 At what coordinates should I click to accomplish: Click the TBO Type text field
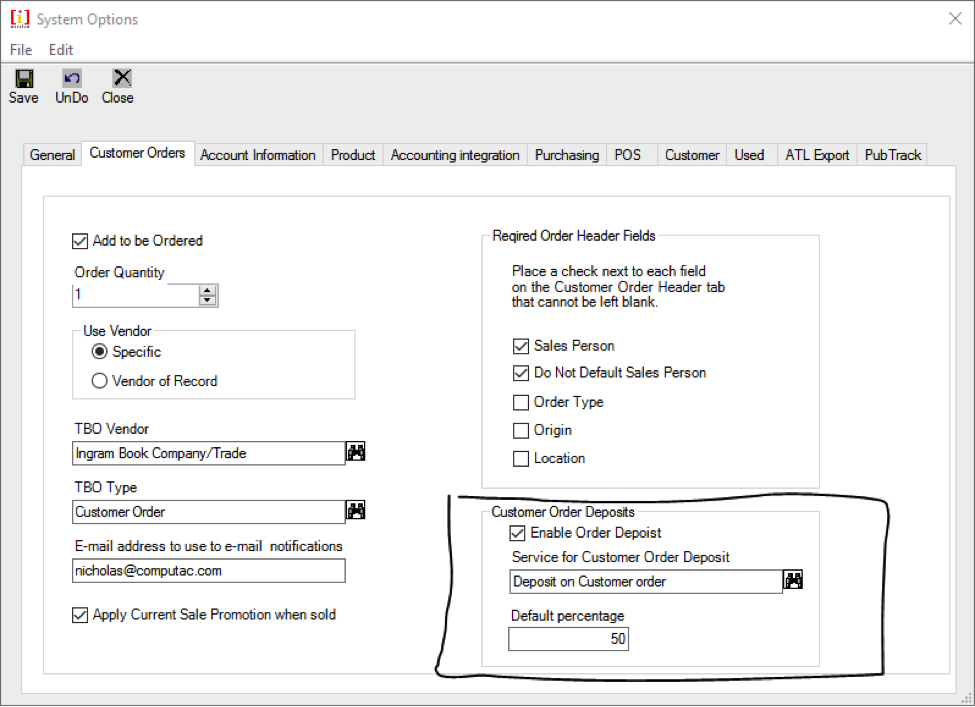tap(209, 512)
